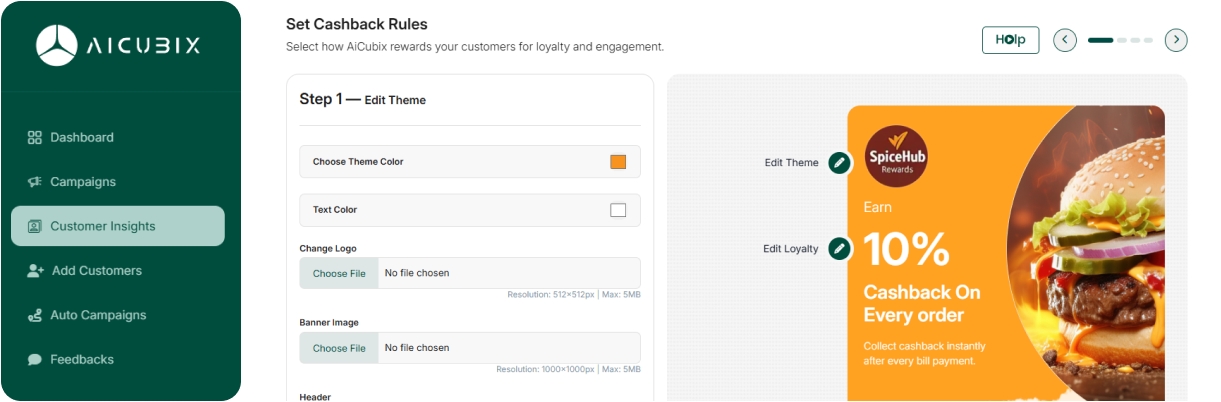Click the Campaigns megaphone icon
The image size is (1221, 402).
point(34,182)
